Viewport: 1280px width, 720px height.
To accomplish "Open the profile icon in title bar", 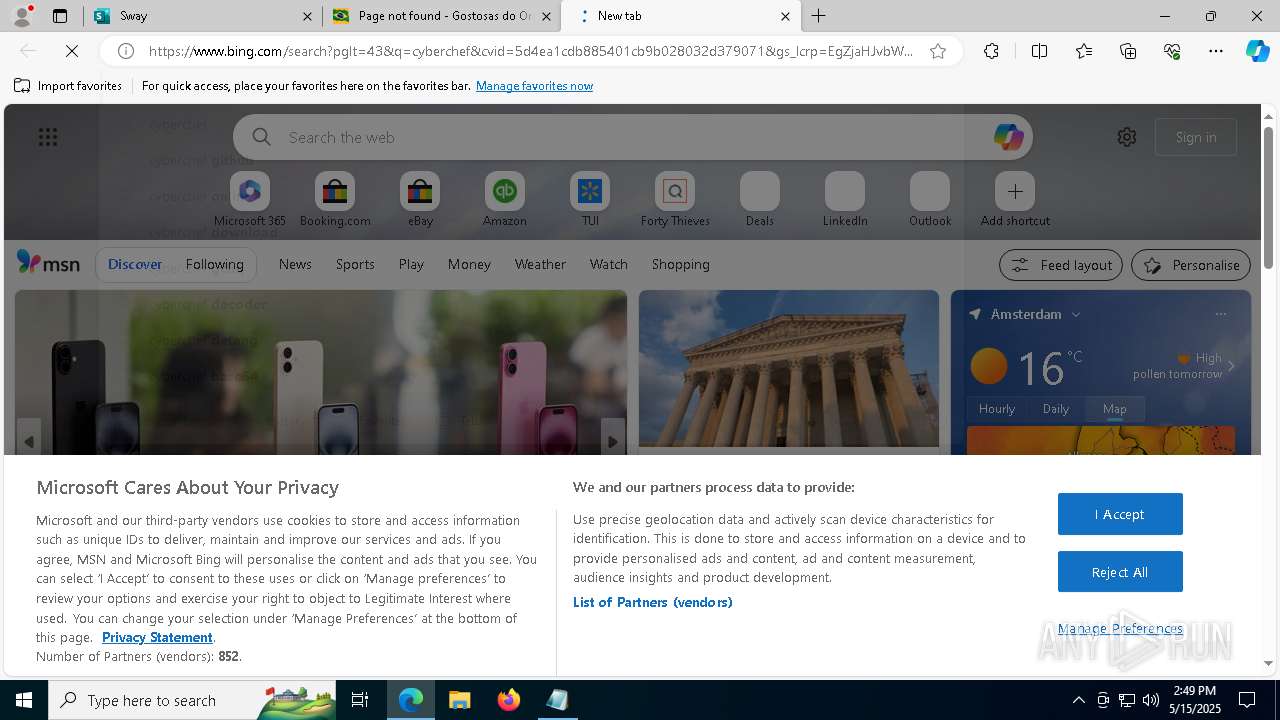I will tap(21, 15).
